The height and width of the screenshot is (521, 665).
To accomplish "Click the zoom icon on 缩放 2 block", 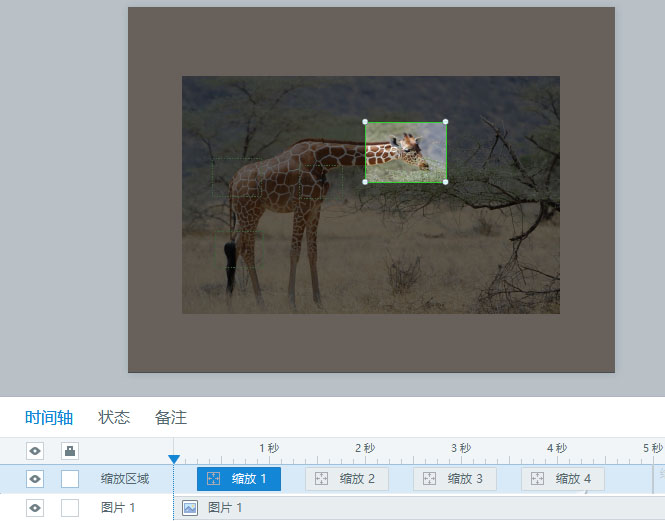I will [321, 479].
